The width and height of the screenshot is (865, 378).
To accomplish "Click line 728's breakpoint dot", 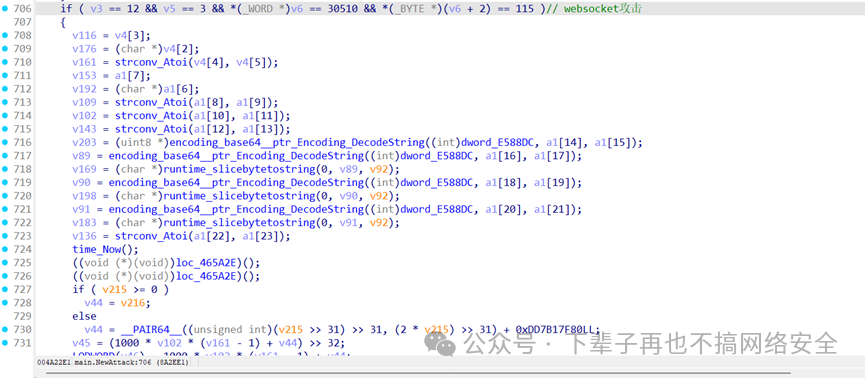I will coord(5,302).
